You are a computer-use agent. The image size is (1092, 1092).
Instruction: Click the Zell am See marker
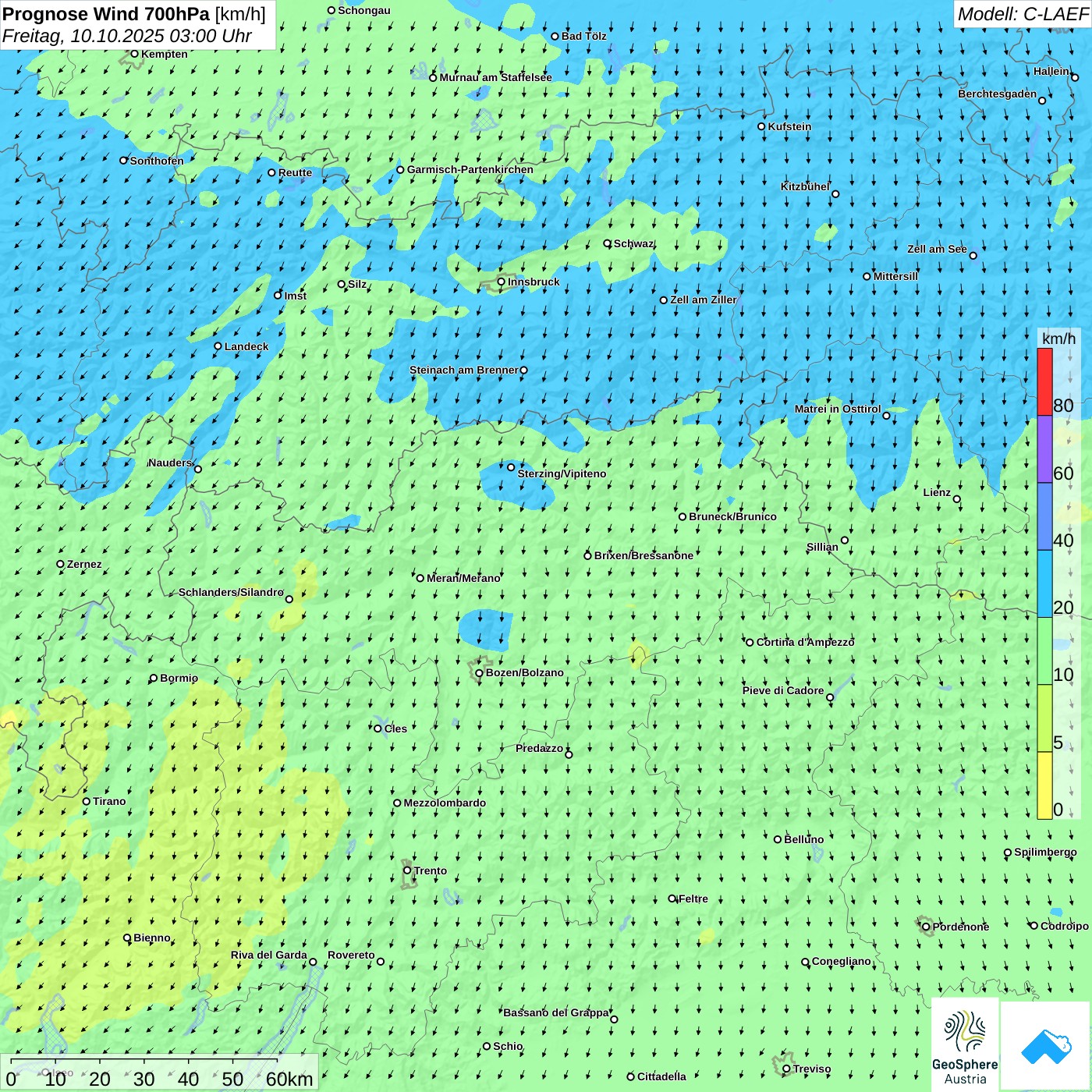[x=973, y=255]
